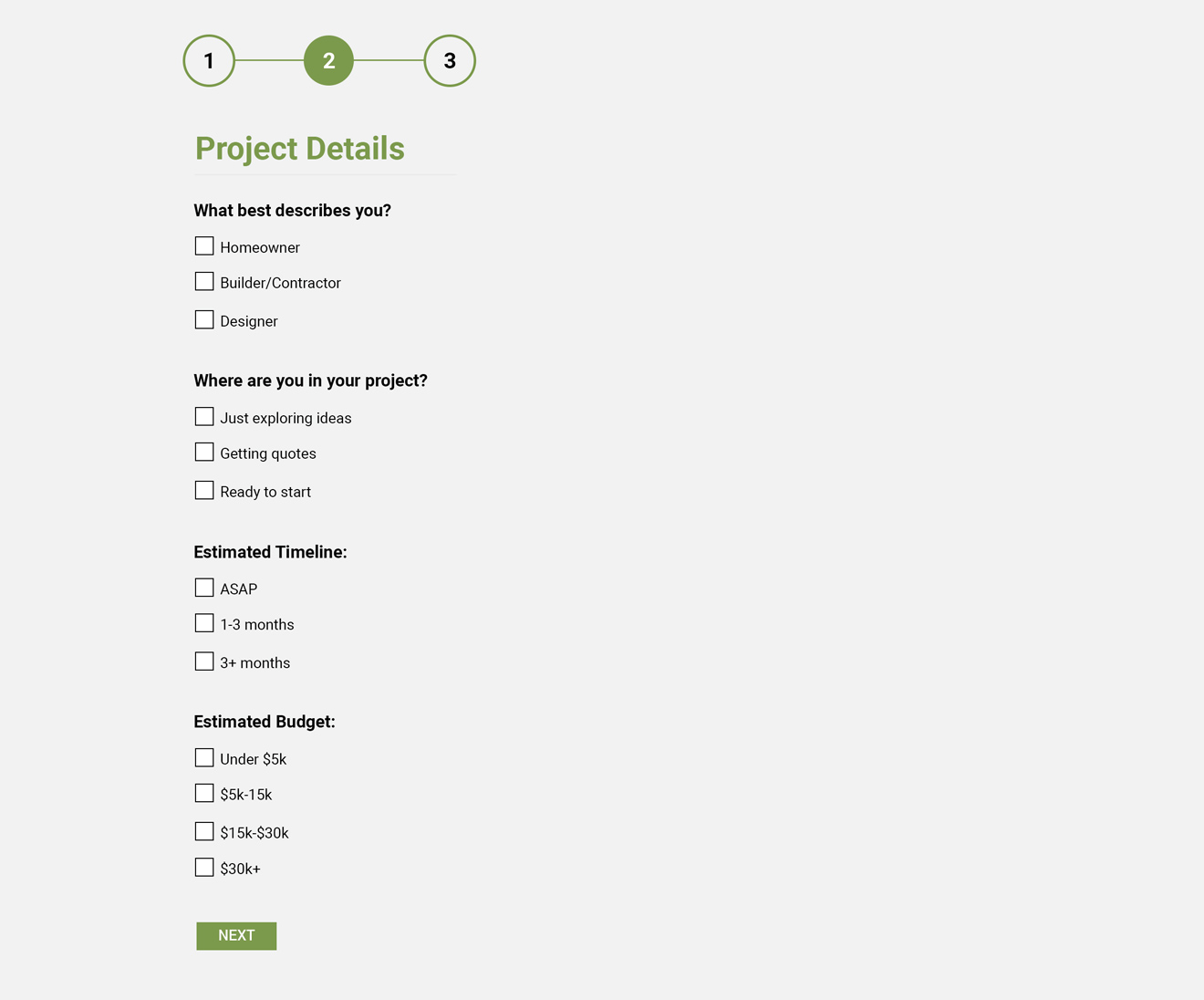Viewport: 1204px width, 1000px height.
Task: Select ASAP as estimated timeline
Action: coord(204,588)
